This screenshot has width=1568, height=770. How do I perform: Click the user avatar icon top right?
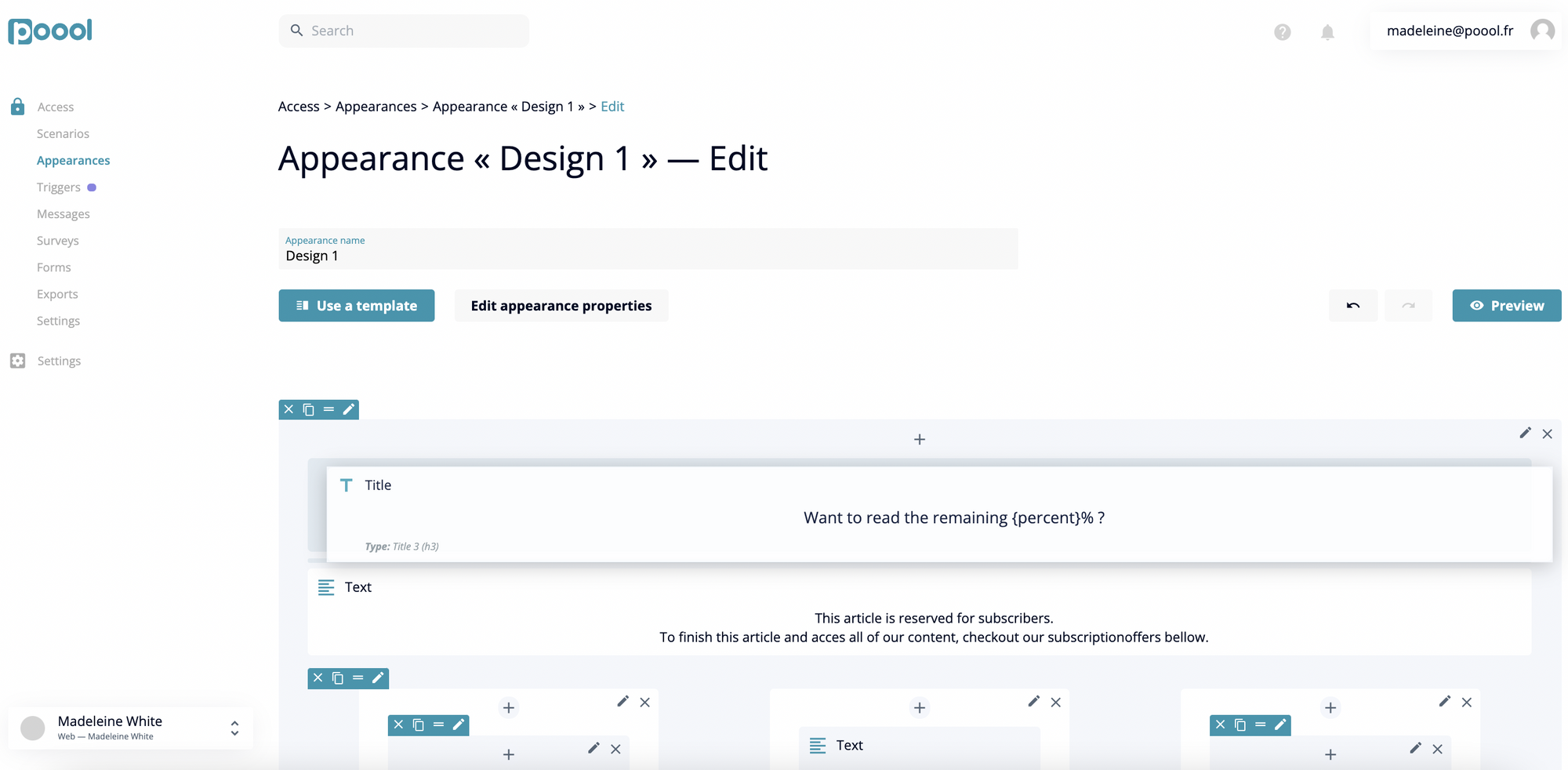pyautogui.click(x=1543, y=30)
